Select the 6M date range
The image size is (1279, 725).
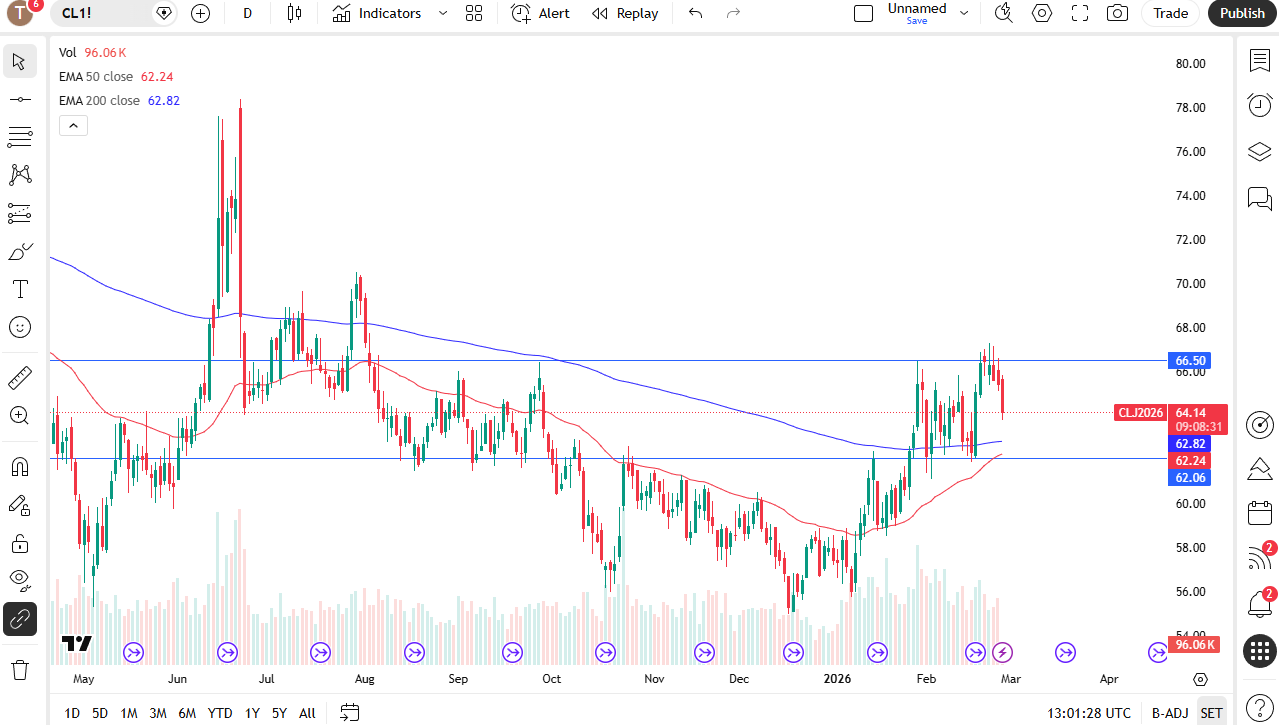[187, 713]
